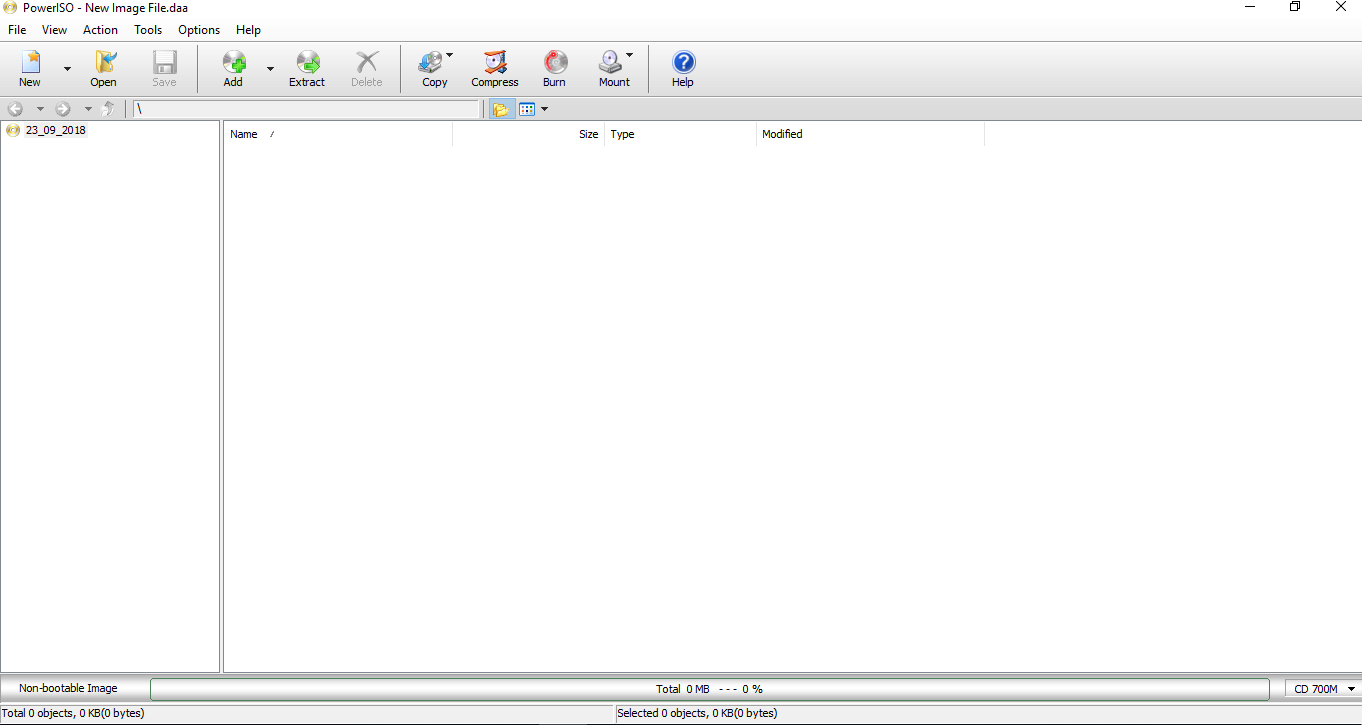The image size is (1362, 725).
Task: Open the PowerISO Help
Action: coord(682,68)
